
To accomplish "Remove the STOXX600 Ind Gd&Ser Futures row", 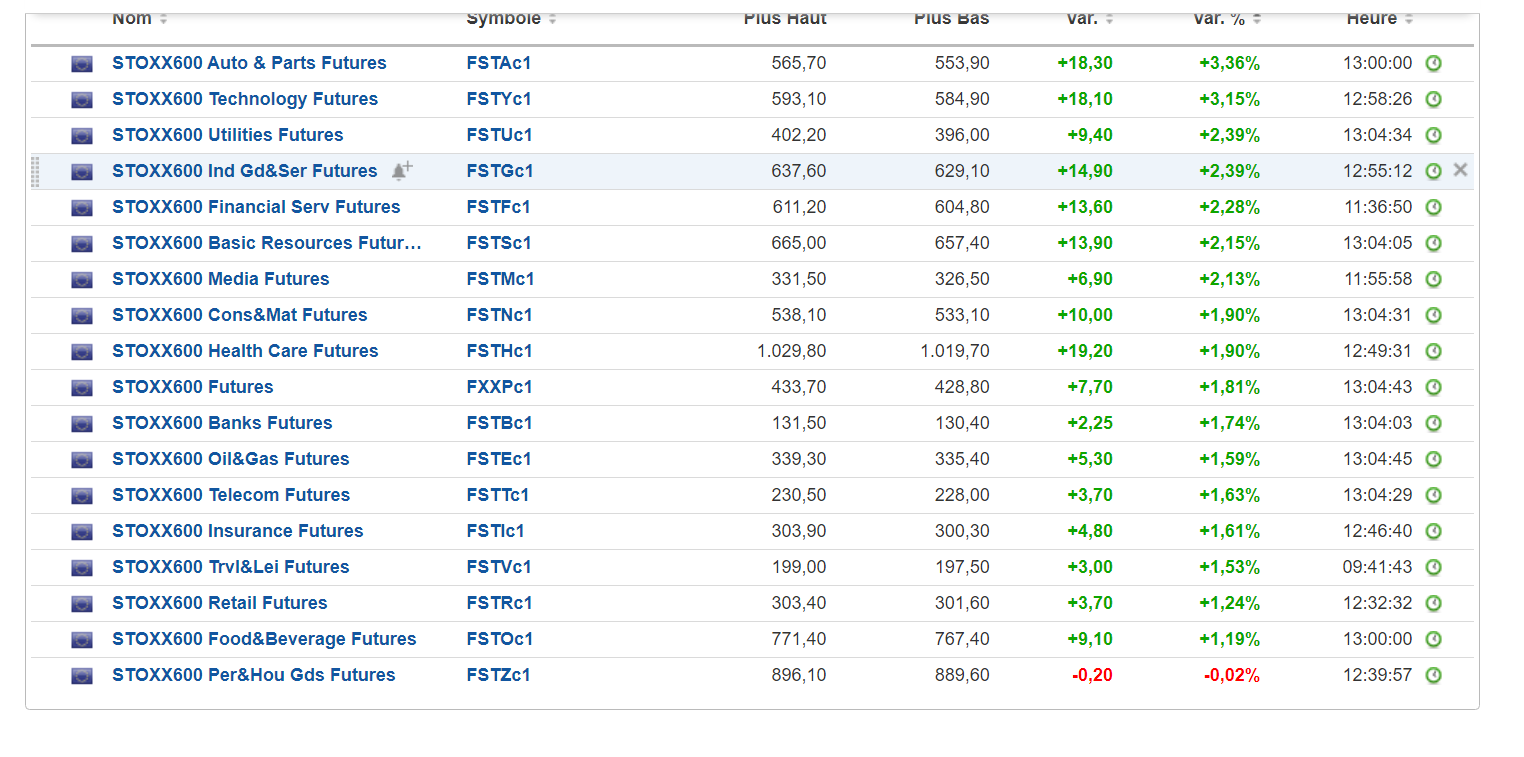I will (x=1460, y=170).
